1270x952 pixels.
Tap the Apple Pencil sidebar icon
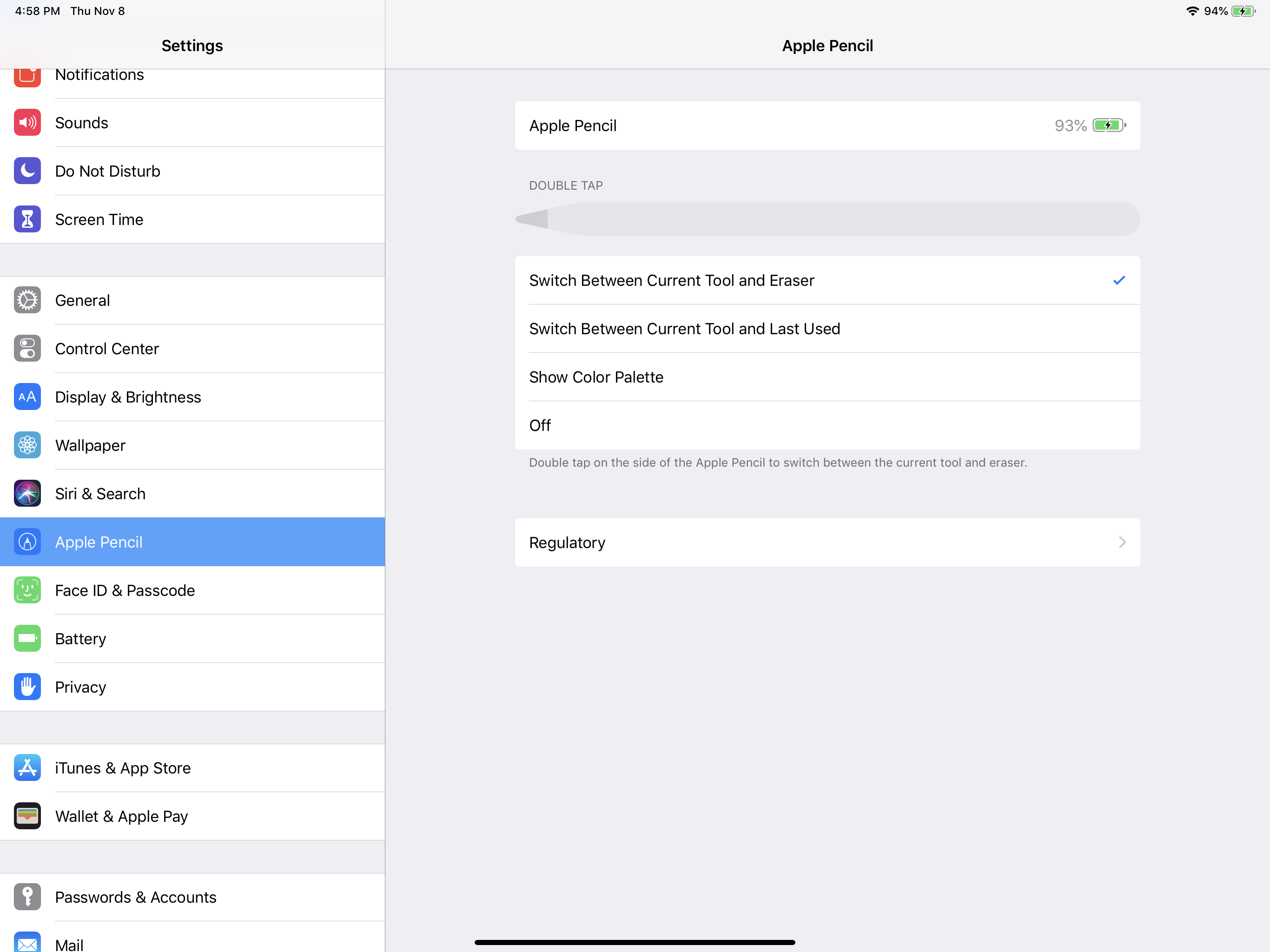click(27, 542)
